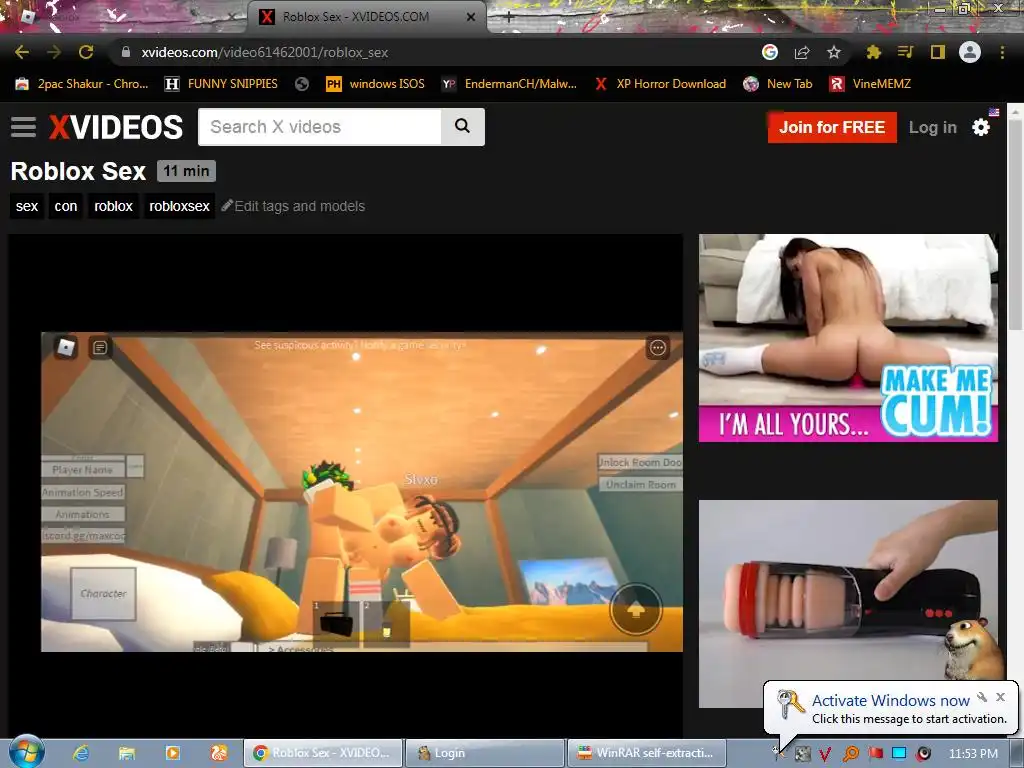This screenshot has width=1024, height=768.
Task: Open the VineMEMZ bookmark
Action: 870,84
